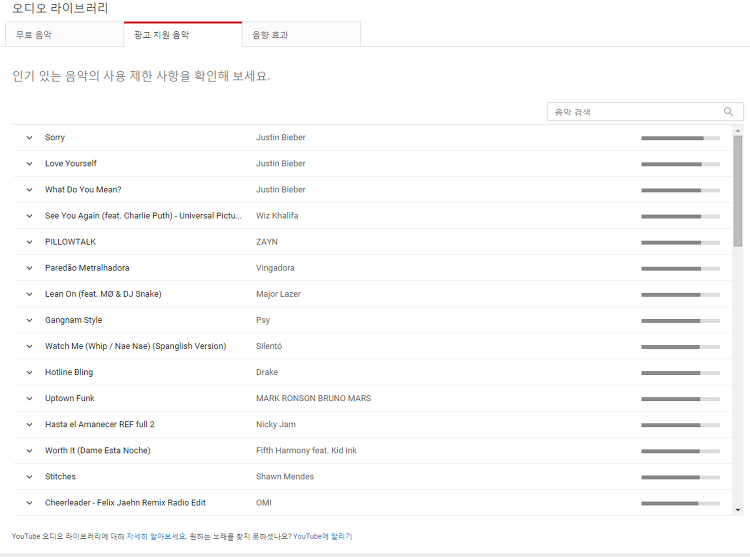The height and width of the screenshot is (557, 750).
Task: Open the 자세히 알아보세요 link
Action: pyautogui.click(x=156, y=536)
